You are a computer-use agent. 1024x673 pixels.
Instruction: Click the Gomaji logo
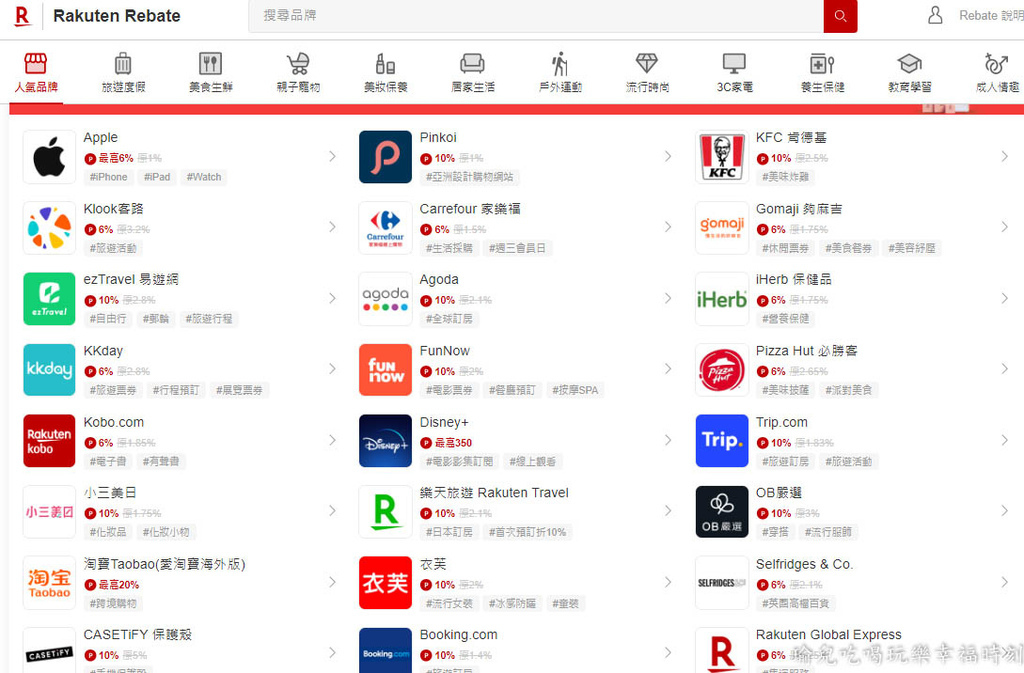[722, 228]
